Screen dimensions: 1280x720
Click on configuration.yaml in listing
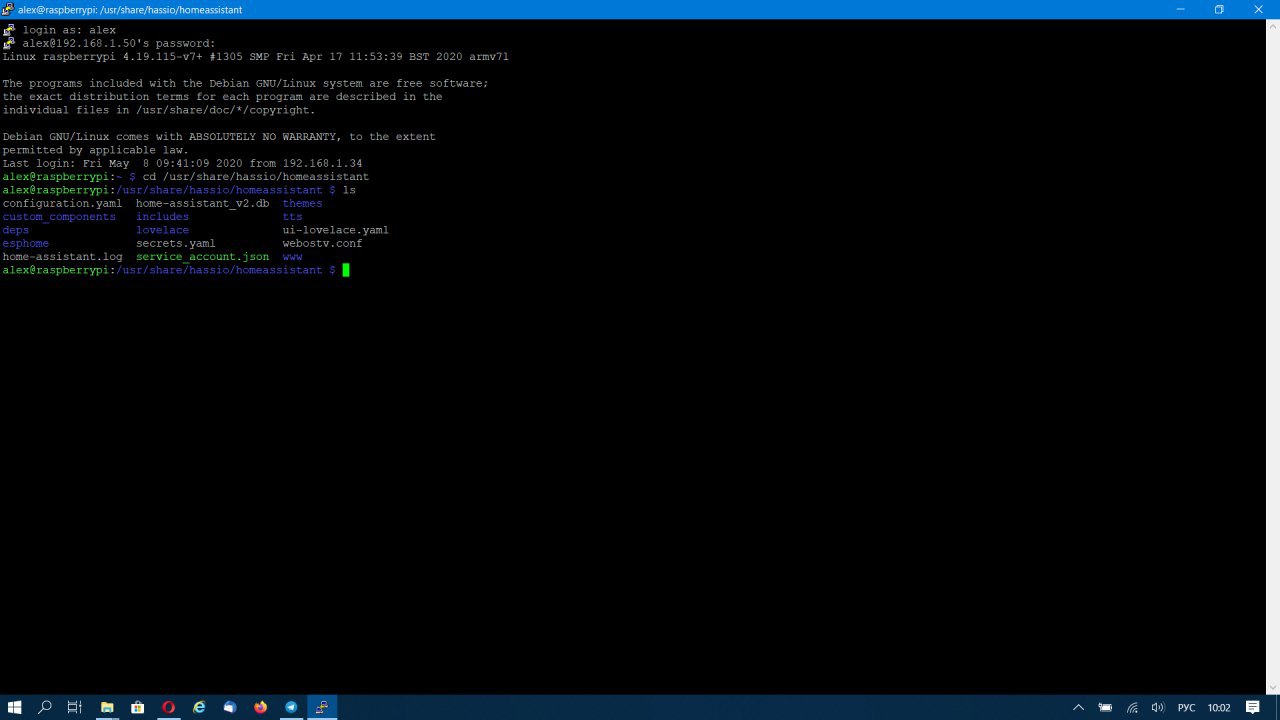coord(62,203)
